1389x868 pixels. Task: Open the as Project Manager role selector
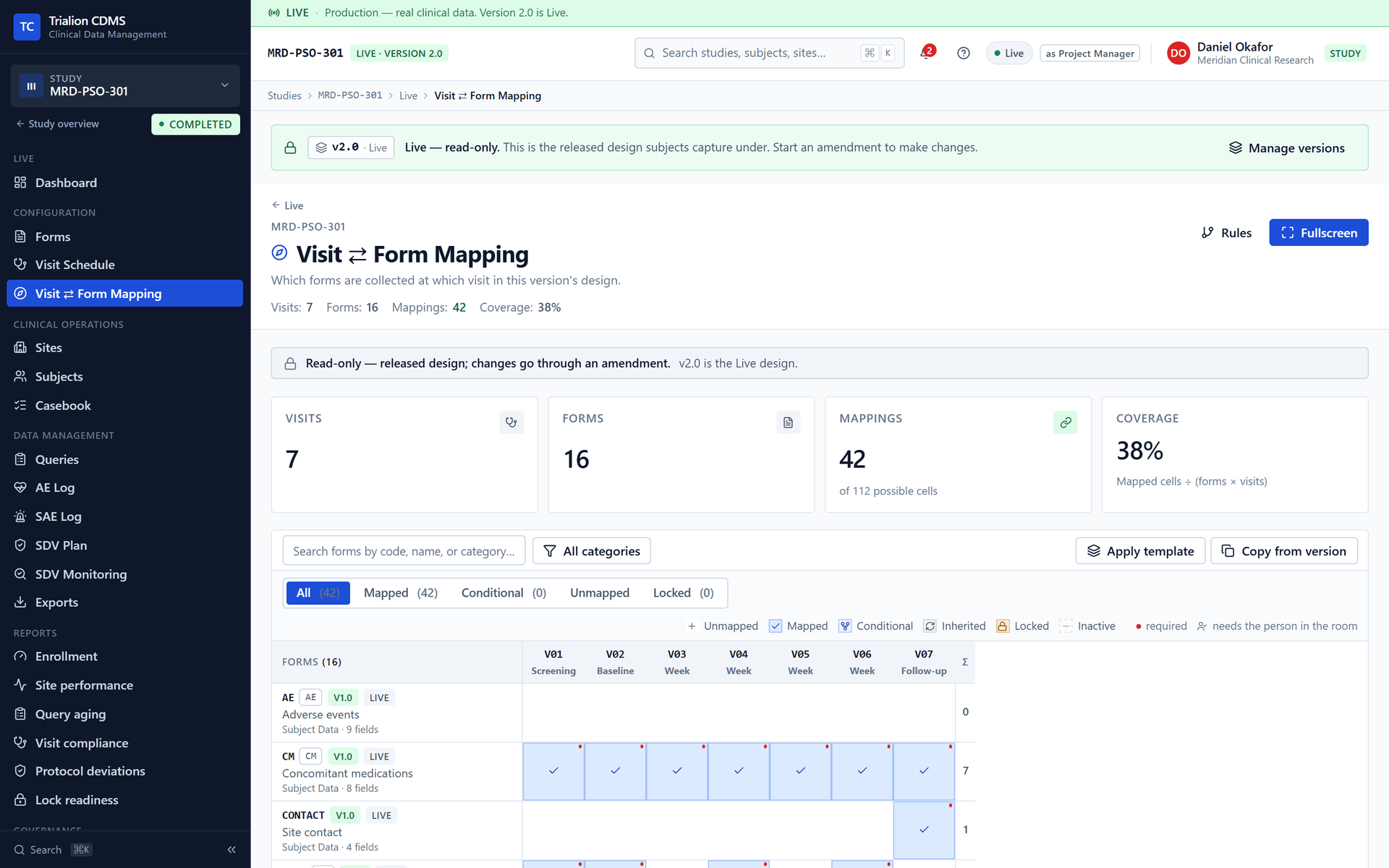point(1089,54)
